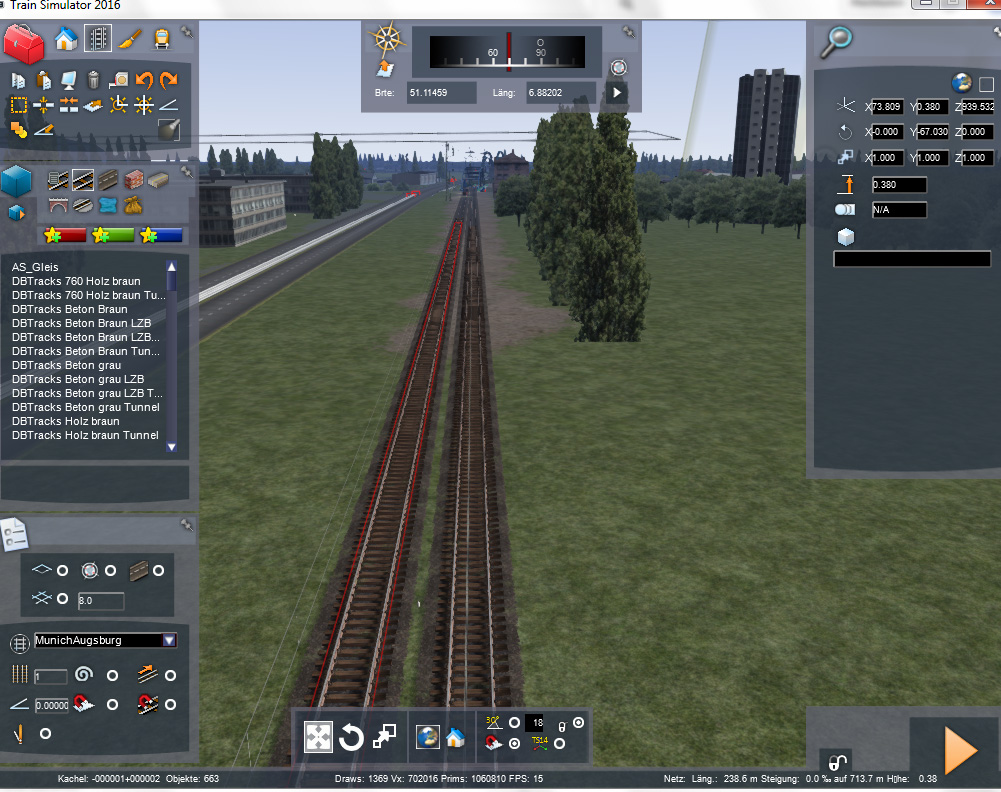Toggle the snap-to-terrain magnet radio button

coord(112,705)
